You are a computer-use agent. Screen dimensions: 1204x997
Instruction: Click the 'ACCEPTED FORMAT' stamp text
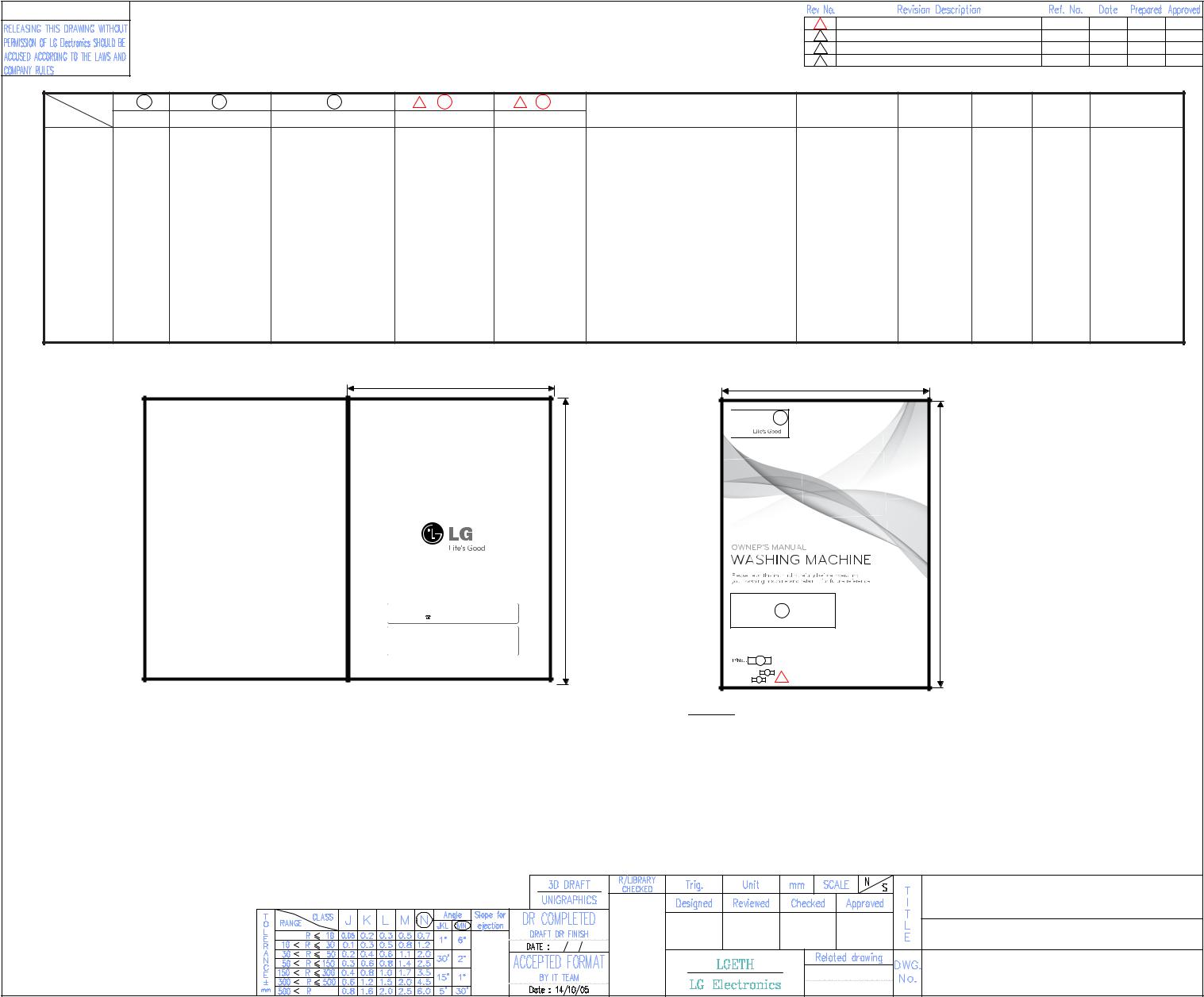(559, 963)
